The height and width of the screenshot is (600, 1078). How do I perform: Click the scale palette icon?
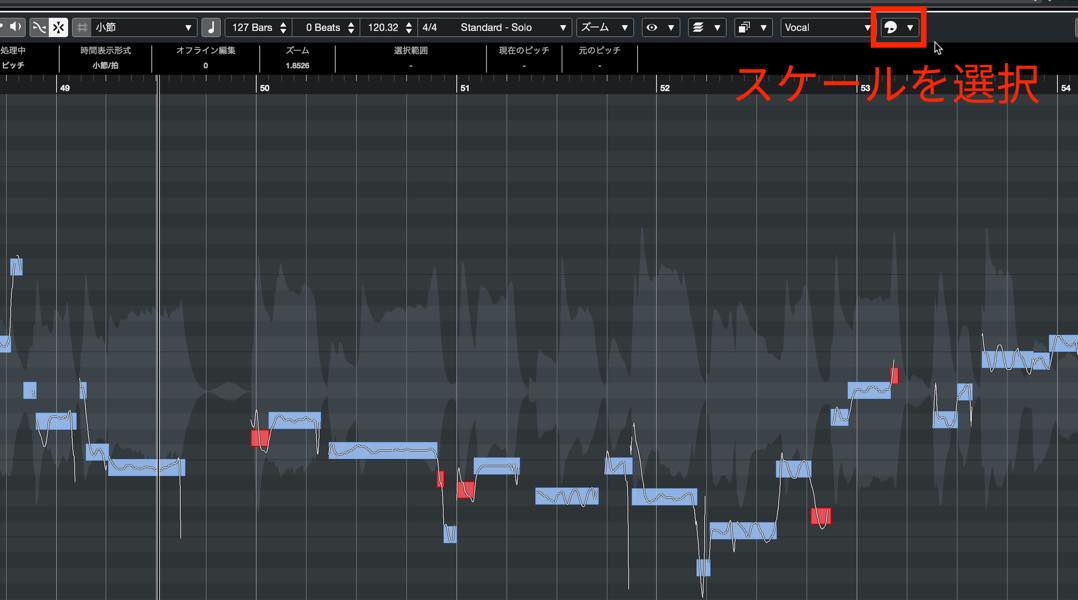890,27
